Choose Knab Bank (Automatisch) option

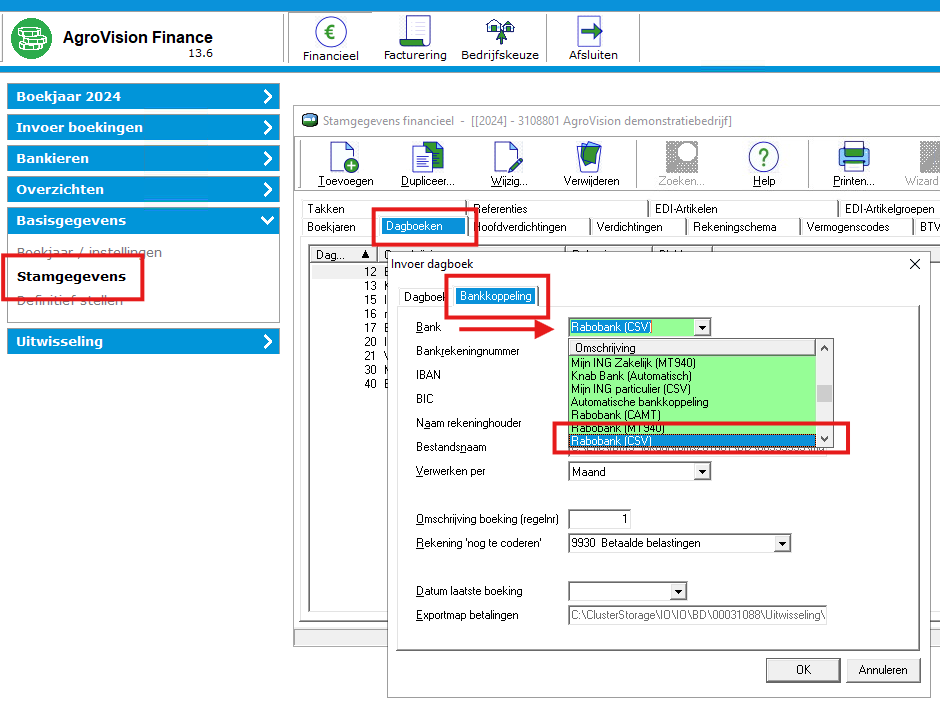[692, 376]
